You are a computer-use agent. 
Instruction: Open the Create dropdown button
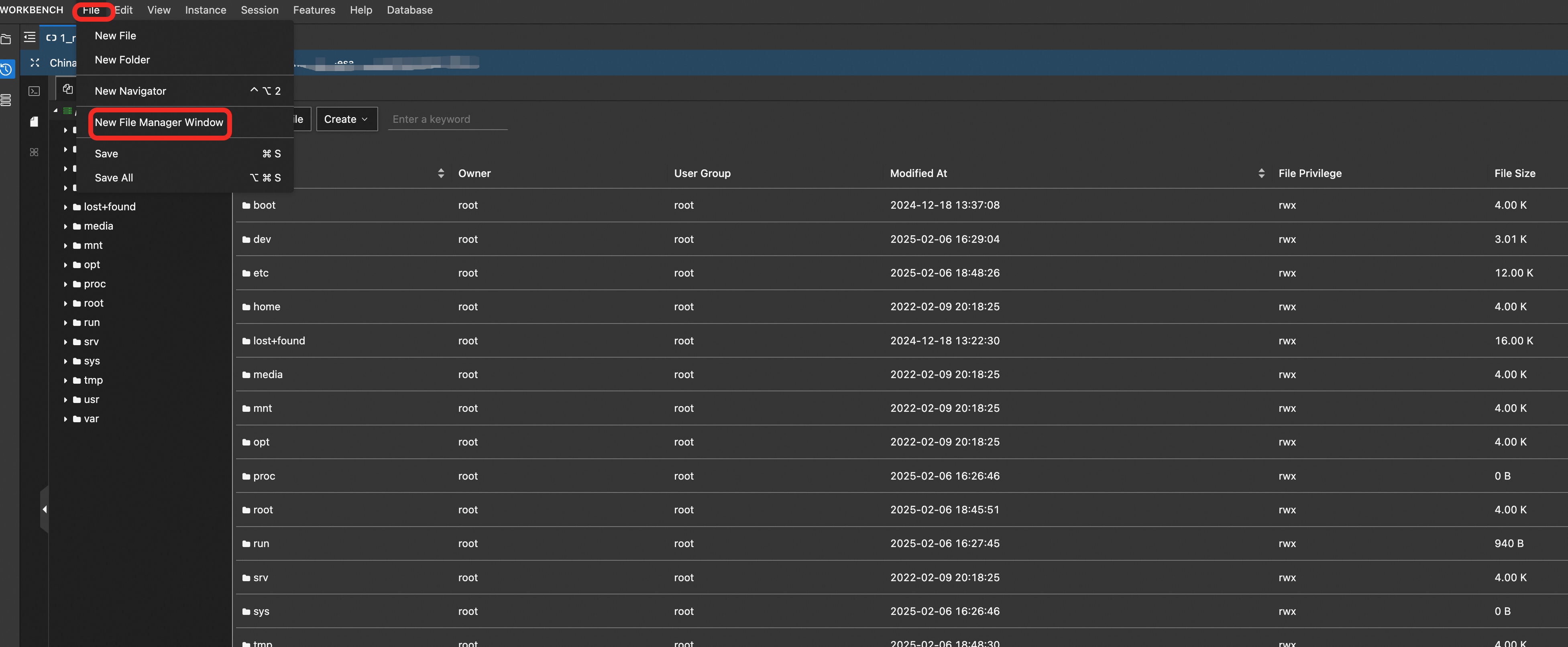(346, 119)
